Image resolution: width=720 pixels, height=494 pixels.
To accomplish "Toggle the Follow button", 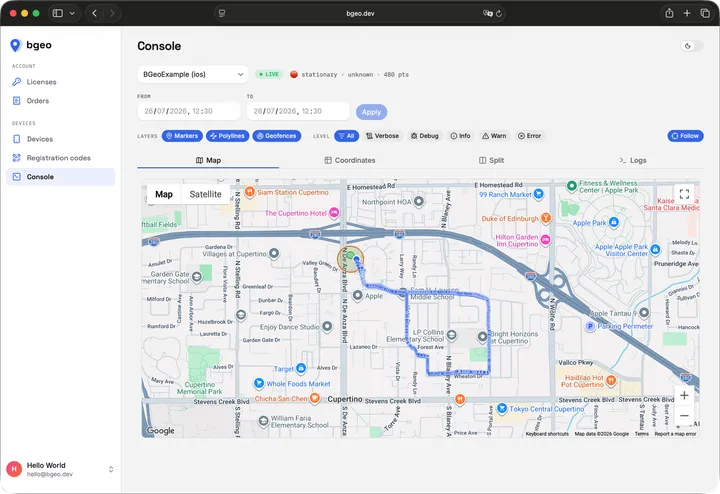I will point(685,136).
